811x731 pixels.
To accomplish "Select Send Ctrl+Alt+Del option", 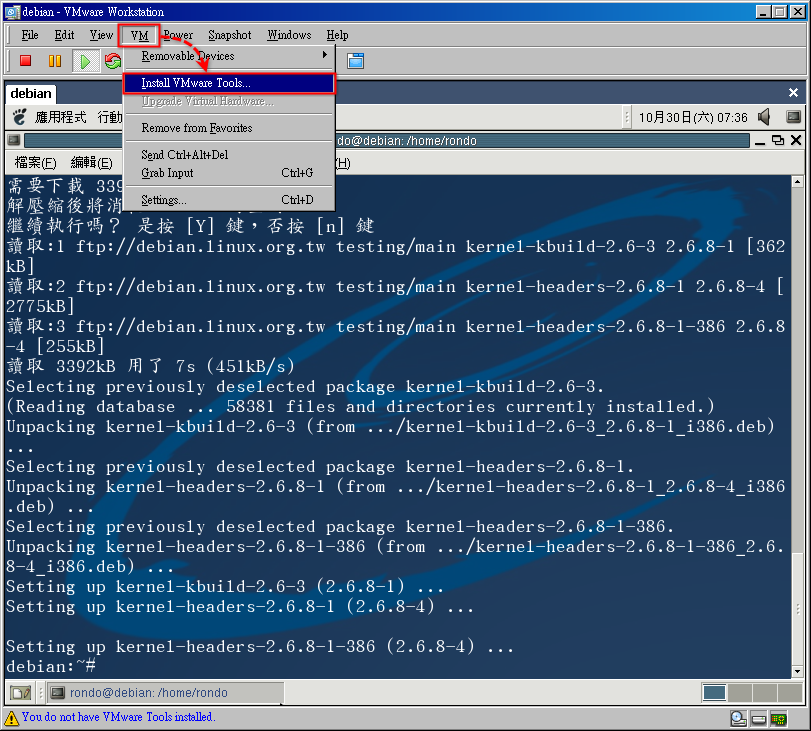I will click(x=185, y=155).
